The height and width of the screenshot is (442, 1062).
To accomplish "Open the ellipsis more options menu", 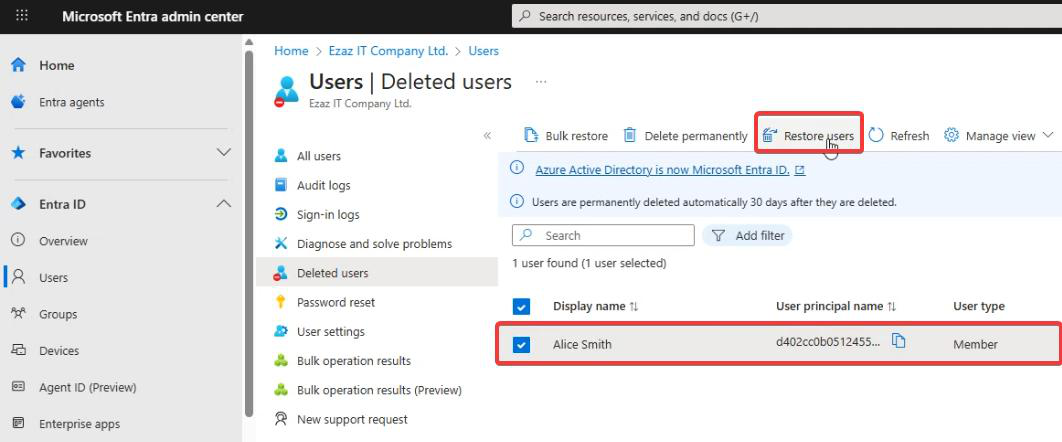I will click(x=540, y=82).
